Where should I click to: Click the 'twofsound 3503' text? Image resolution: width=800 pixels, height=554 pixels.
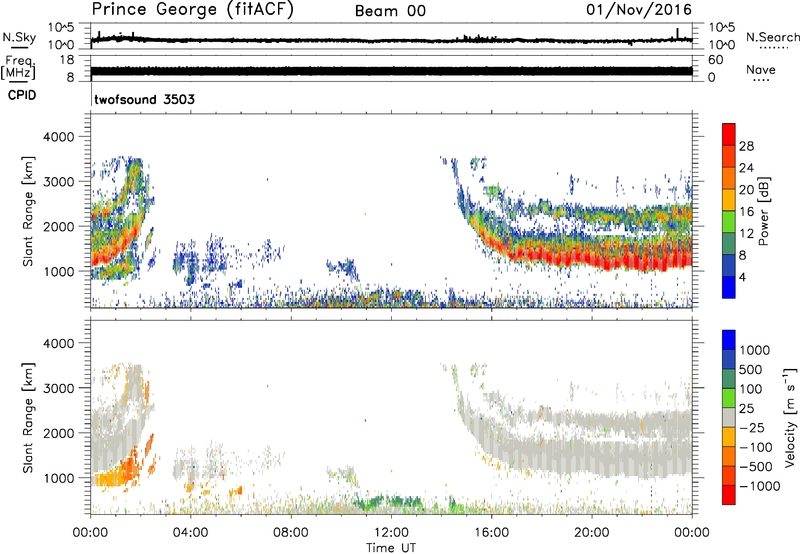[144, 99]
